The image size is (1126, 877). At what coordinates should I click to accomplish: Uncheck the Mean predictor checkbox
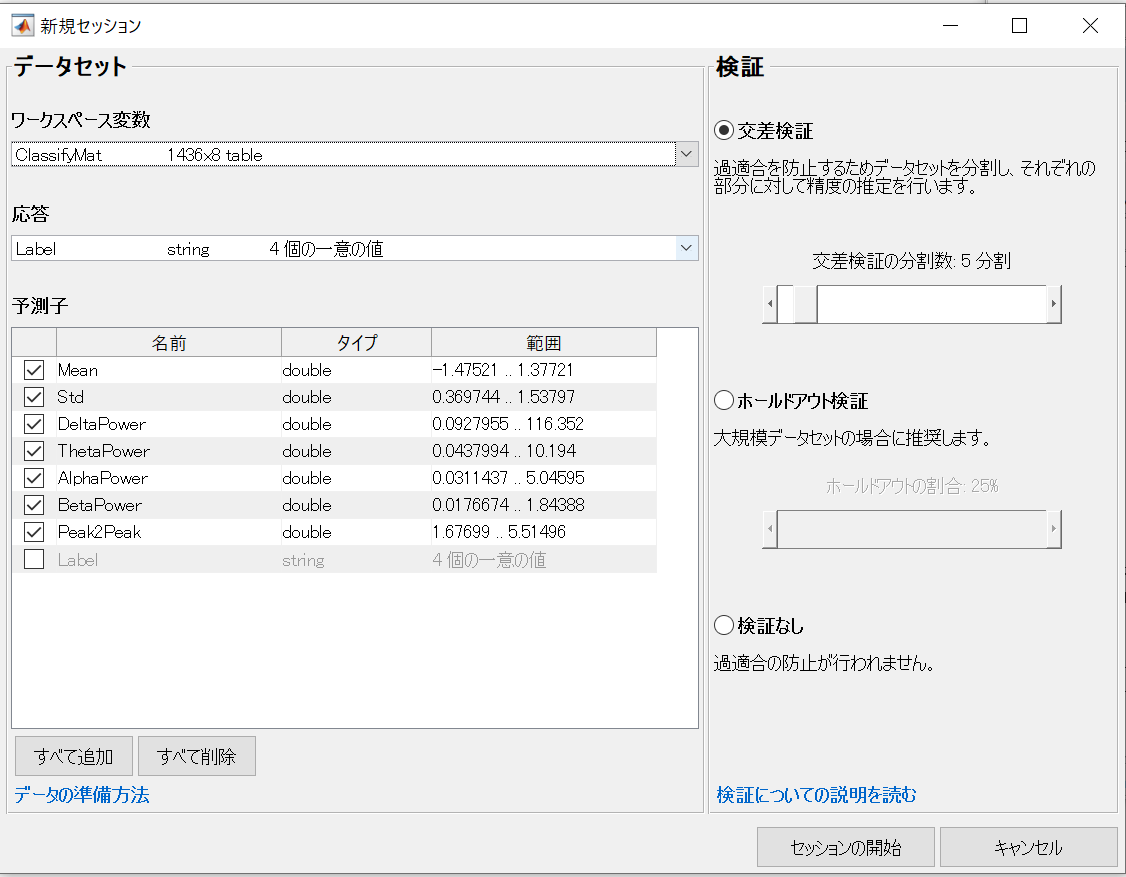pyautogui.click(x=34, y=370)
